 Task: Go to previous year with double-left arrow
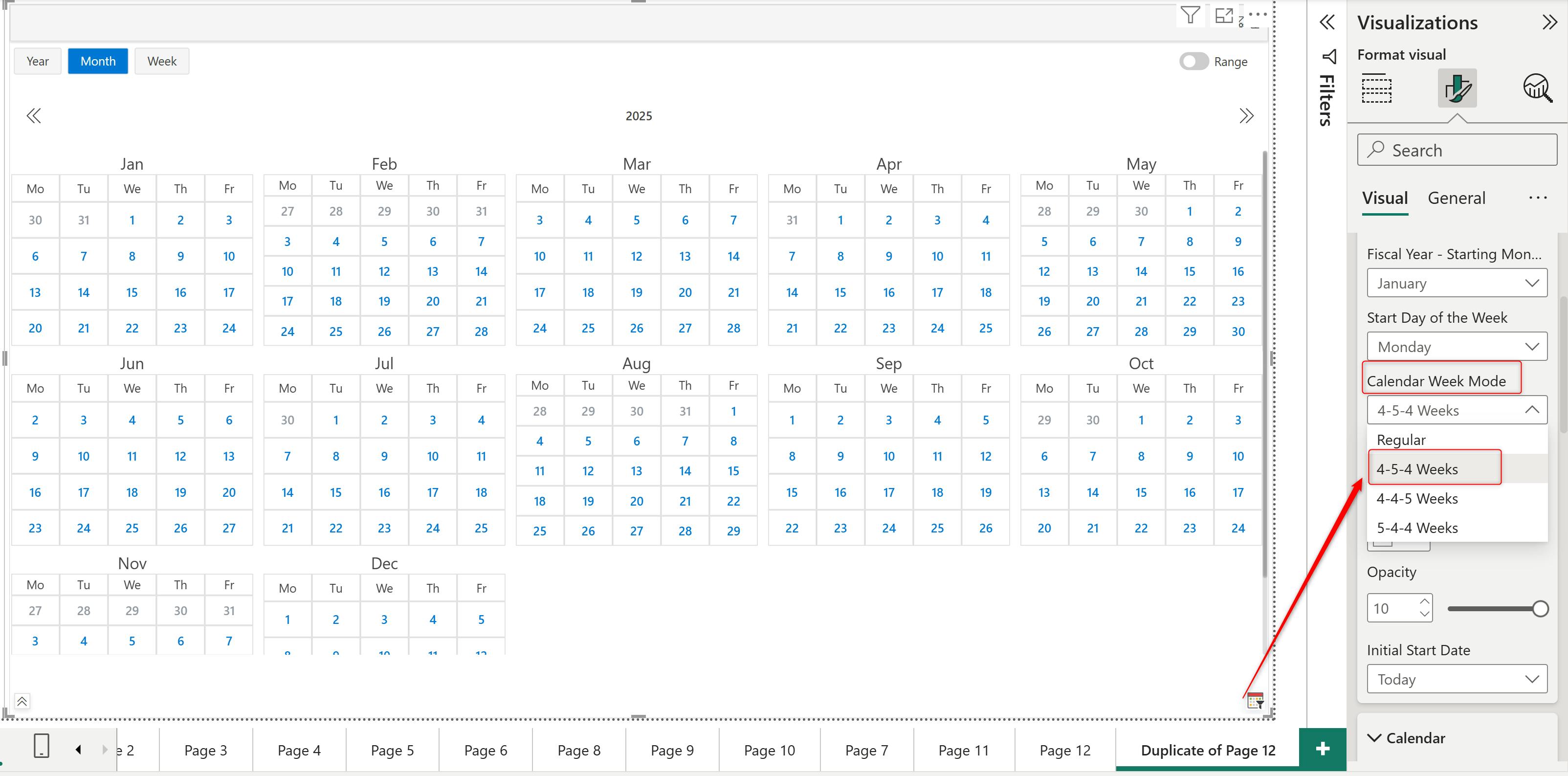(x=33, y=115)
